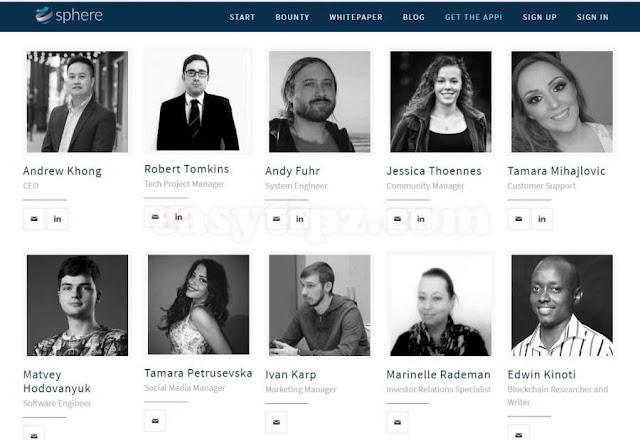Click Andrew Khong's email icon
The width and height of the screenshot is (640, 440).
(34, 219)
